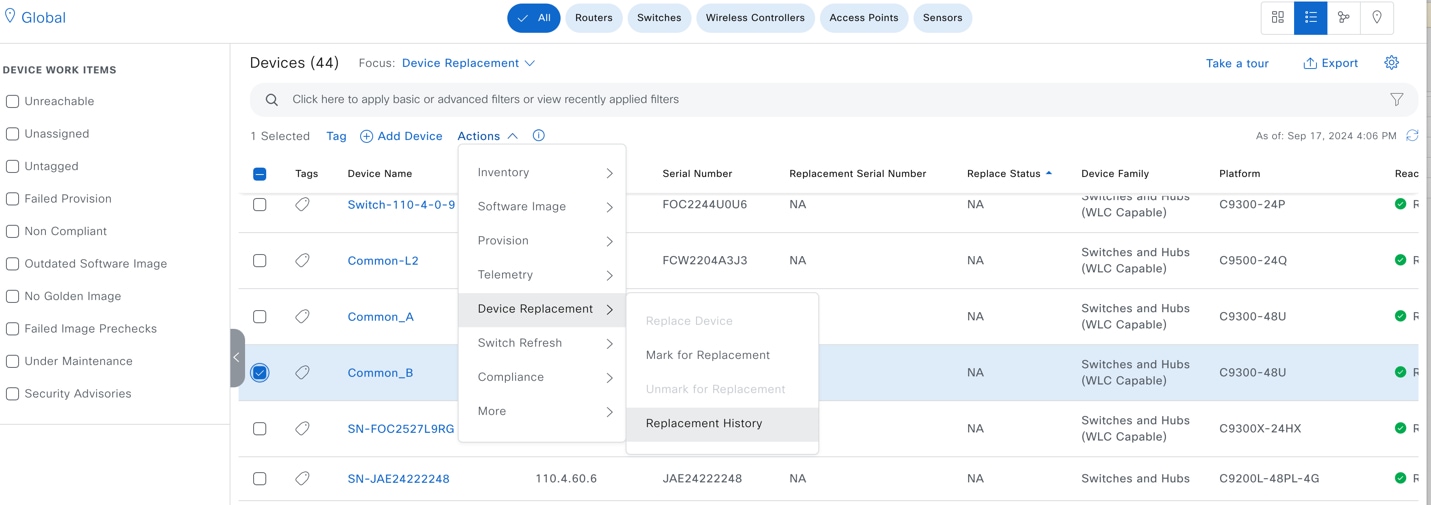Check the Security Advisories filter
The image size is (1431, 505).
coord(13,394)
